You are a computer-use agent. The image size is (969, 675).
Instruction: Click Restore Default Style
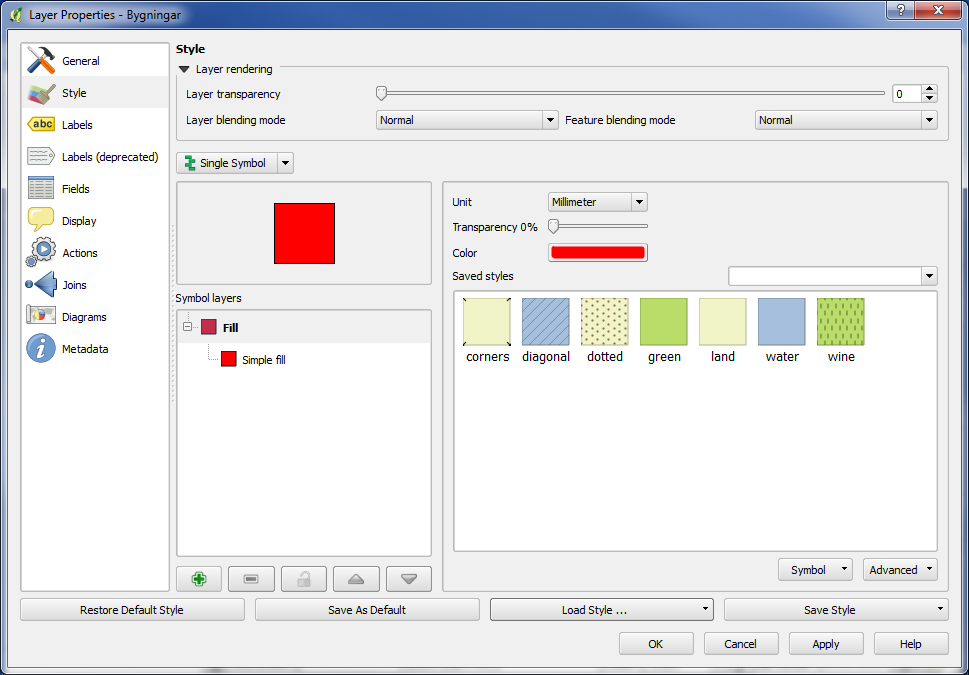[132, 609]
